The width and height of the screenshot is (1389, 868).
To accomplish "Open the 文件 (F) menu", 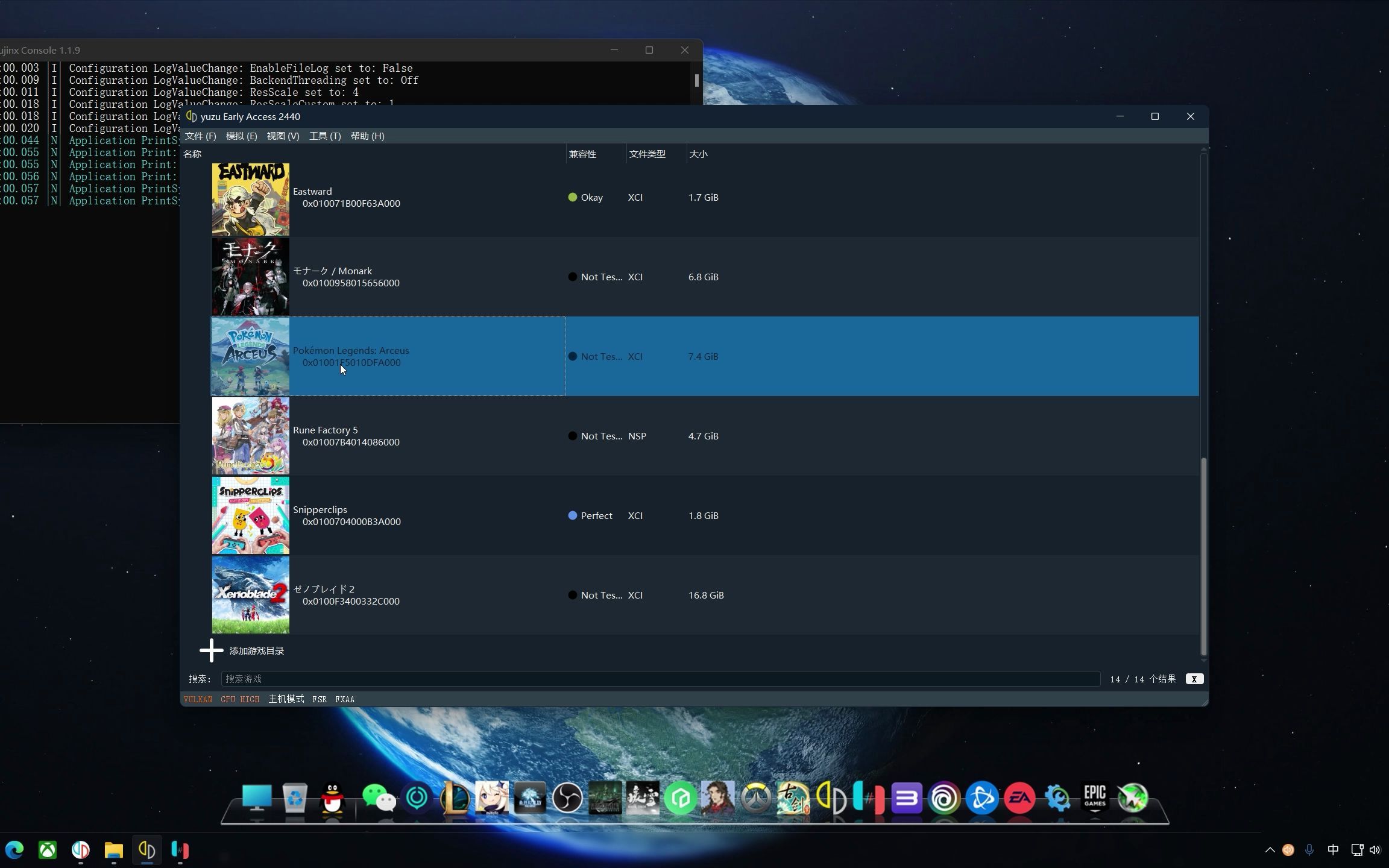I will coord(200,136).
